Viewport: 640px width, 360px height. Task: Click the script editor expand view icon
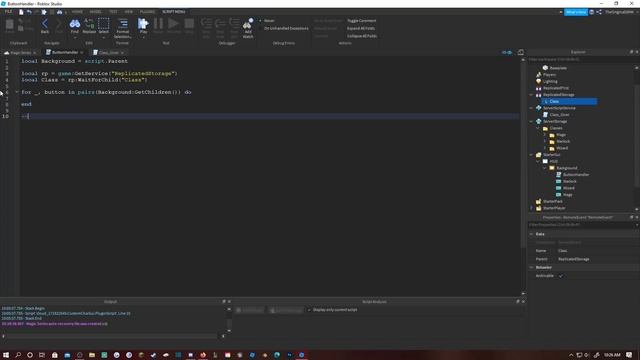(x=520, y=52)
